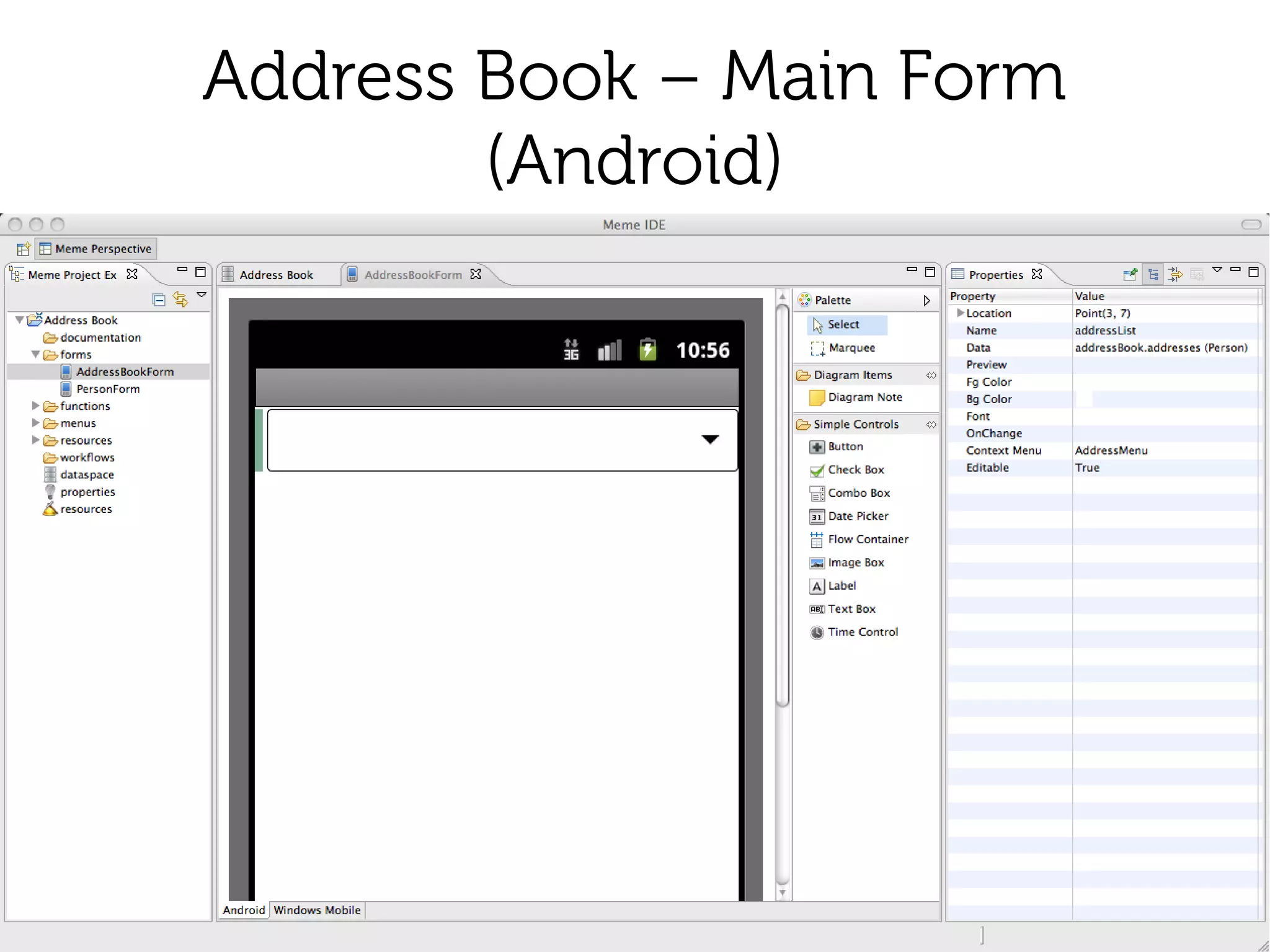This screenshot has height=952, width=1270.
Task: Pick the Time Control item
Action: point(854,632)
